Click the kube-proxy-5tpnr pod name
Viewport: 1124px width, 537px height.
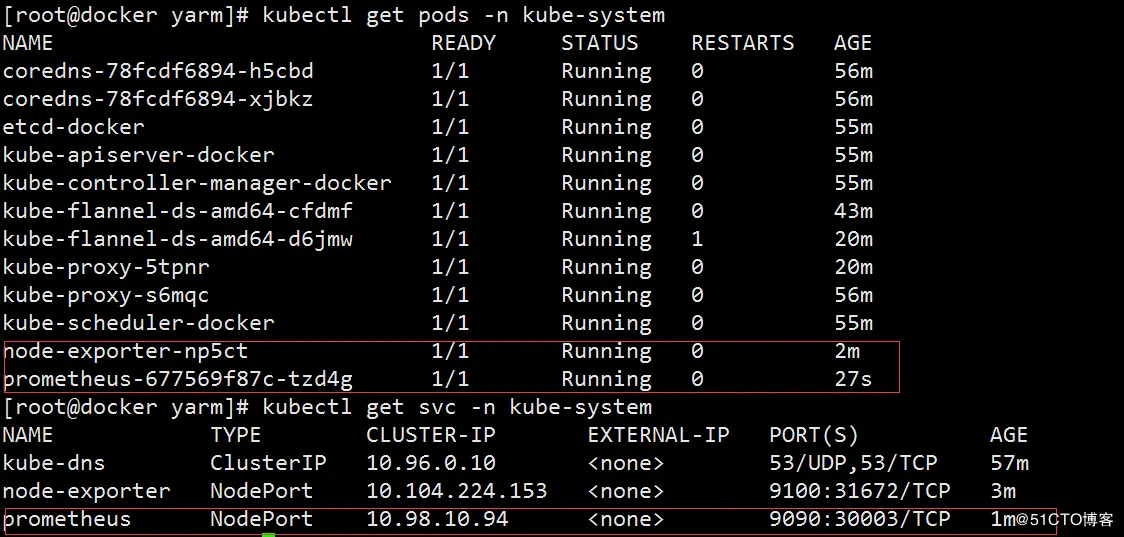[106, 267]
